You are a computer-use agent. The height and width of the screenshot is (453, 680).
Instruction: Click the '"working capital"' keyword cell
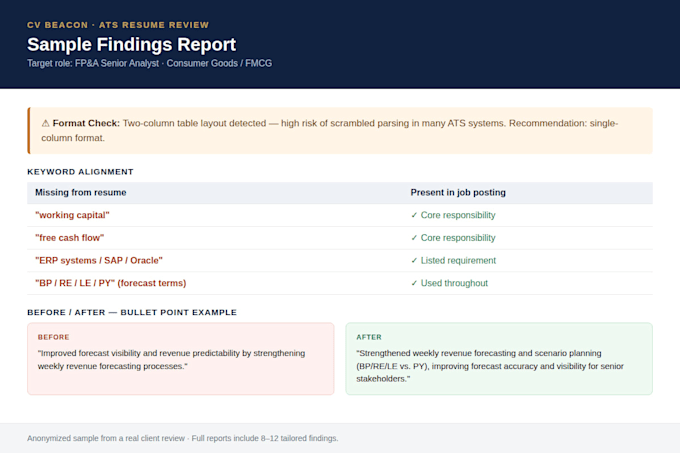[x=72, y=215]
